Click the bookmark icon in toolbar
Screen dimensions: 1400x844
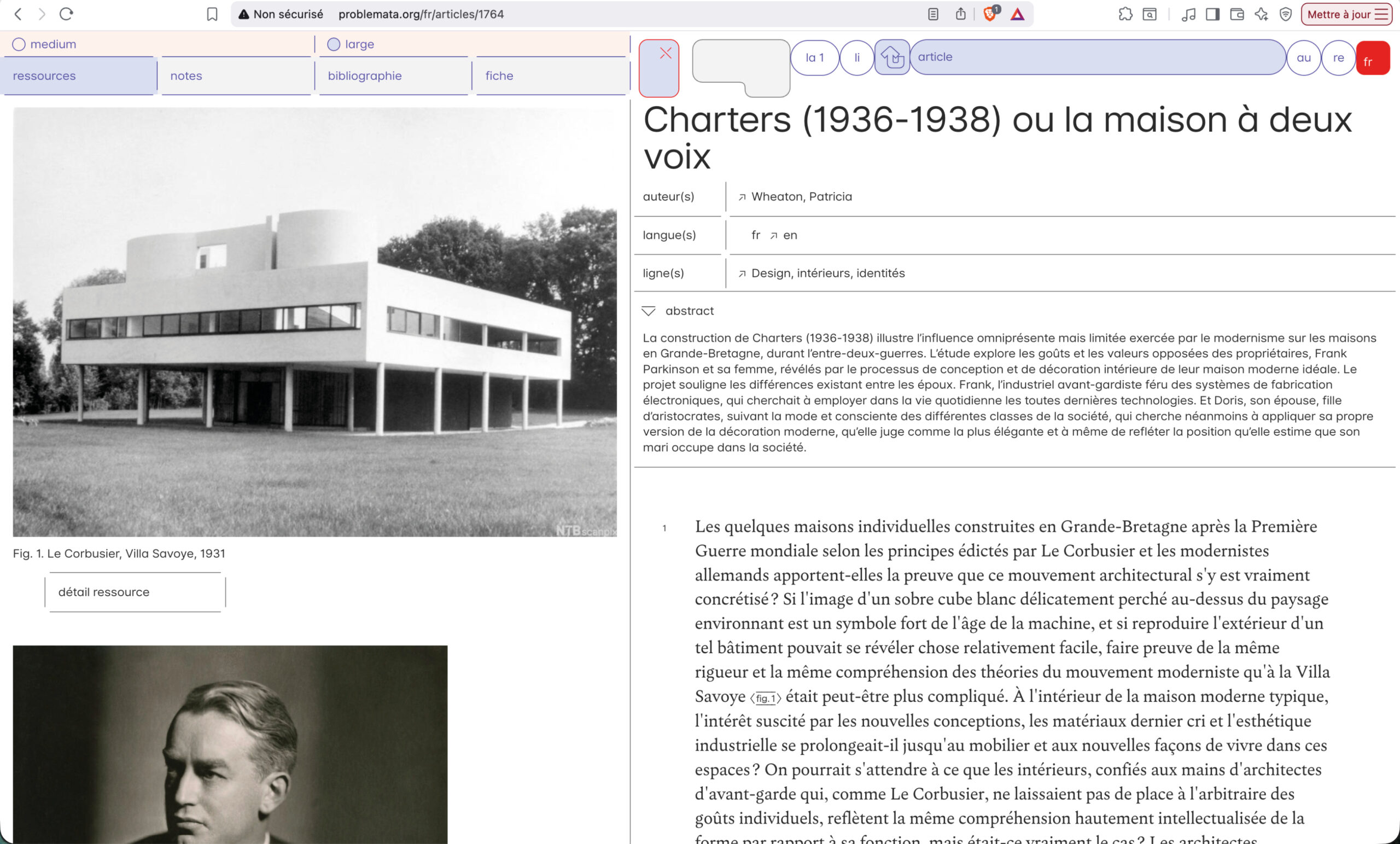(x=212, y=14)
